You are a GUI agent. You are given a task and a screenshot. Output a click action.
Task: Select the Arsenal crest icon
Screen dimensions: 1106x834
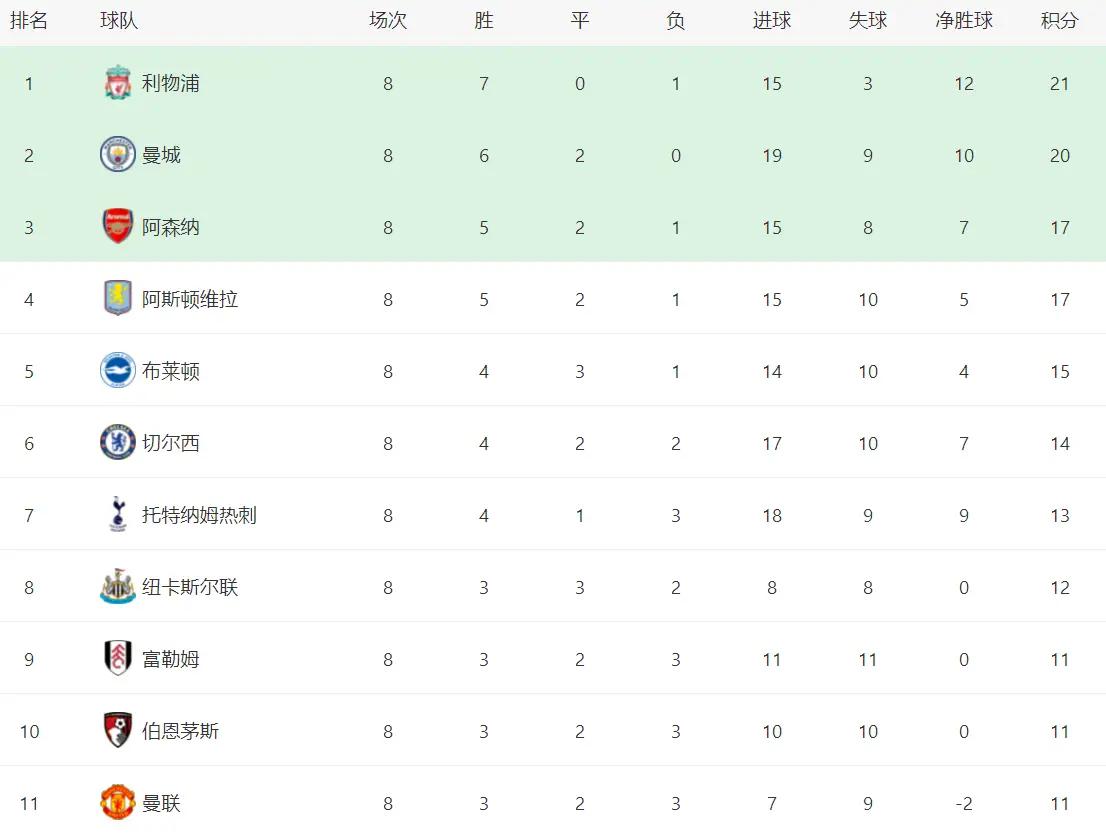(x=118, y=227)
